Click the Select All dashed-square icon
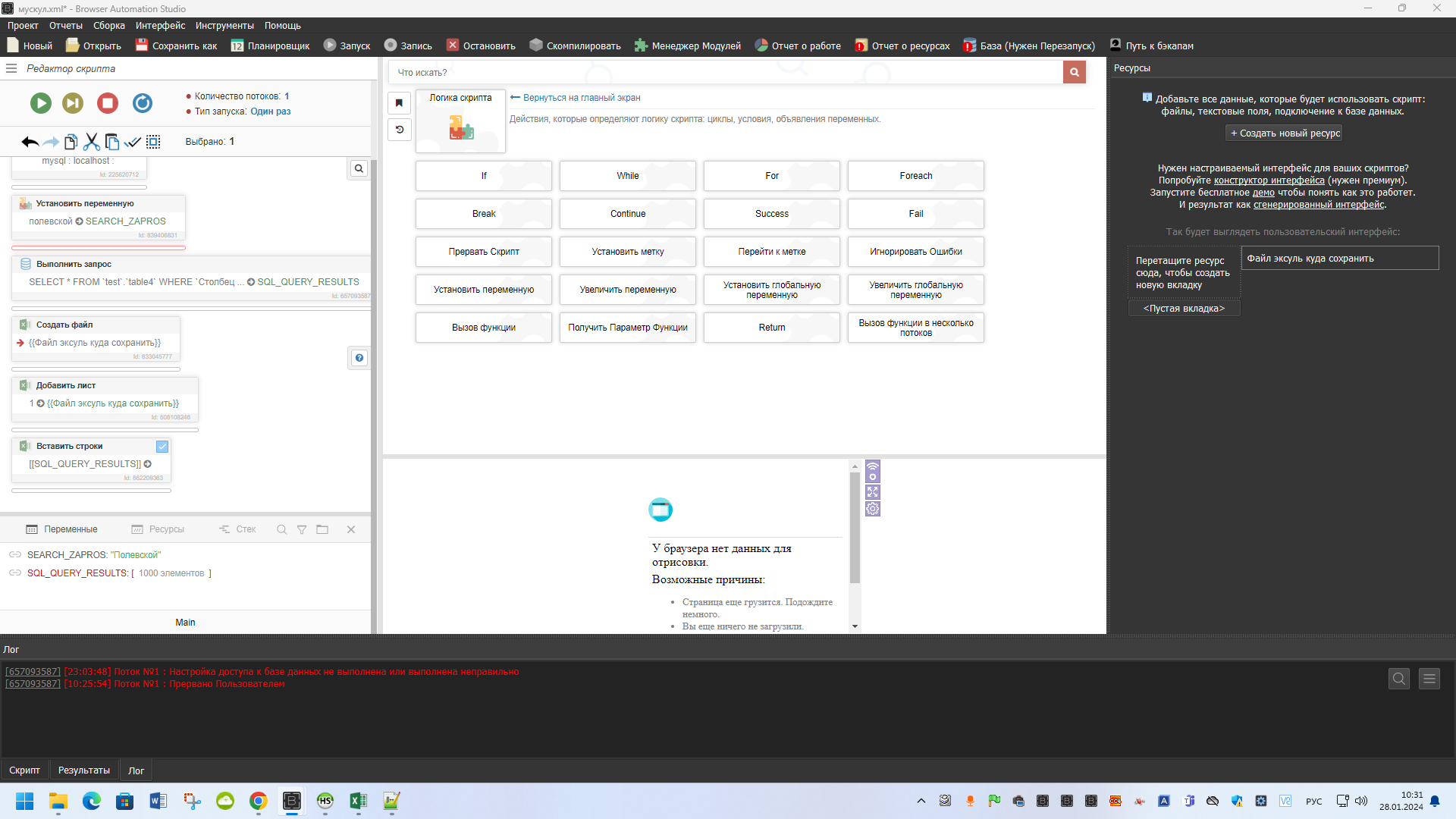Screen dimensions: 1456x819 [153, 142]
